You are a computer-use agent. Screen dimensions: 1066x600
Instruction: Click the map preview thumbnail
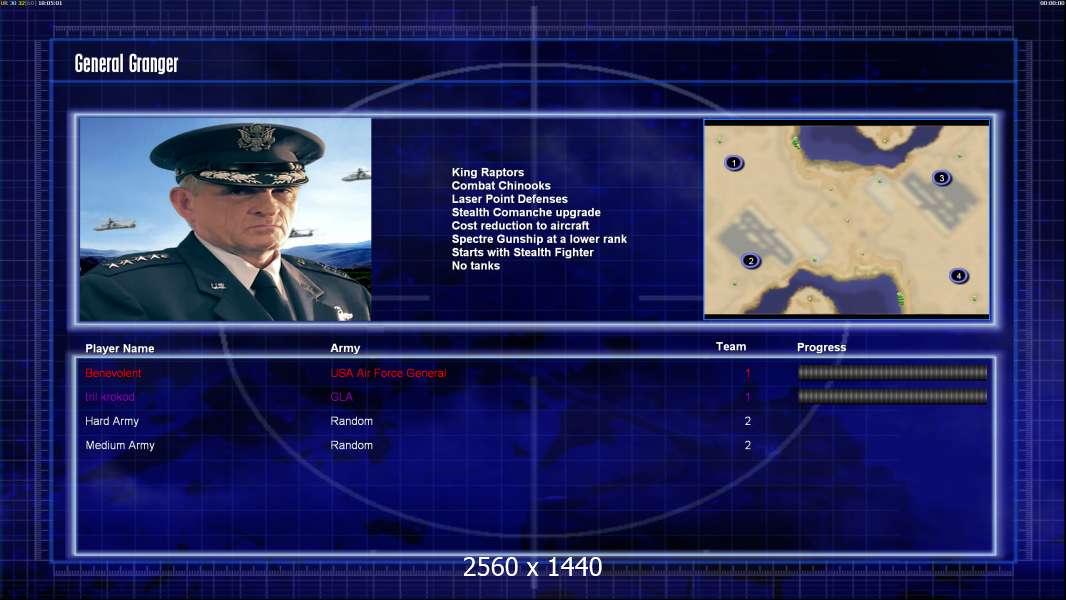(846, 219)
